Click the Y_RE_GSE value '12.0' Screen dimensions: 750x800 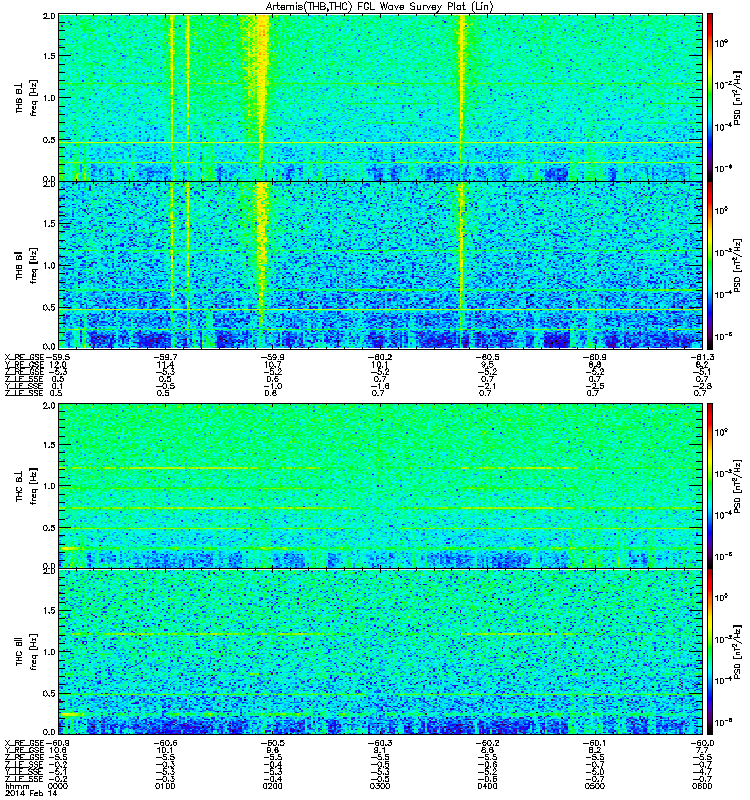(x=58, y=364)
